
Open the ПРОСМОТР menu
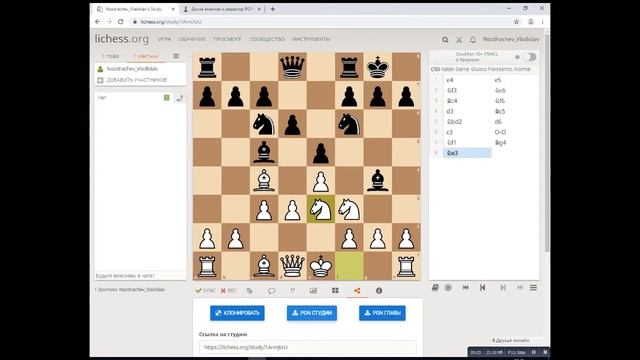227,39
